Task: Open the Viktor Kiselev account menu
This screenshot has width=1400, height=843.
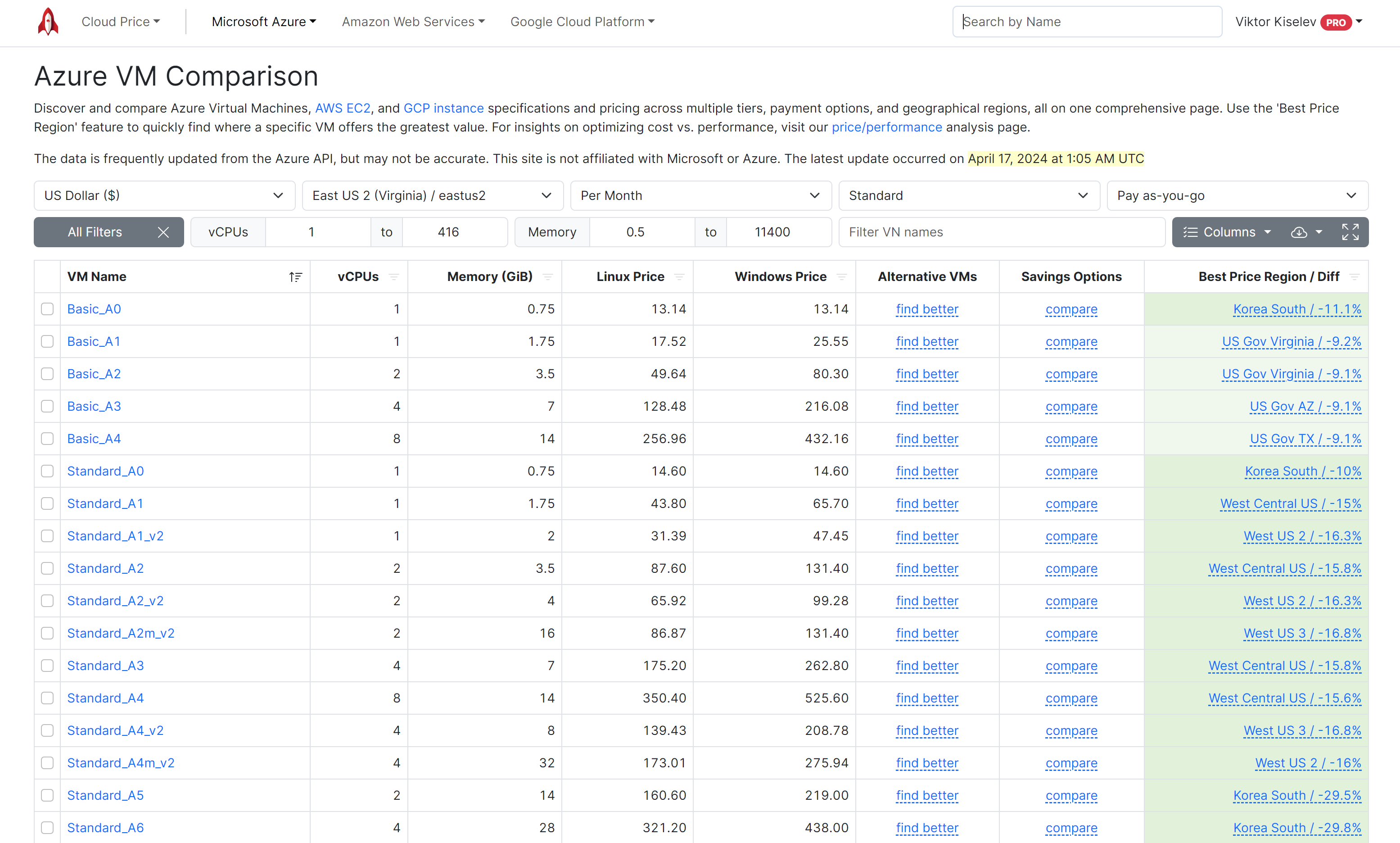Action: coord(1299,22)
